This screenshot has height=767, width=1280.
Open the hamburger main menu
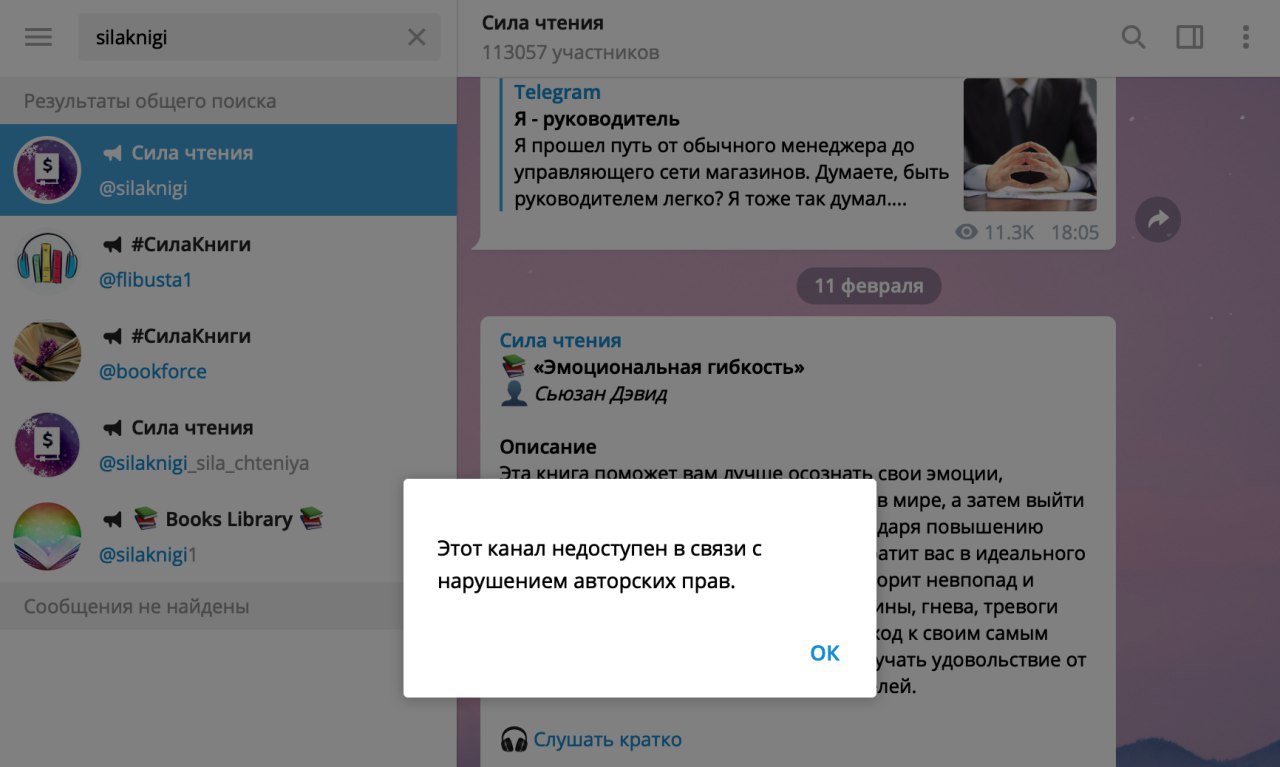pos(38,37)
